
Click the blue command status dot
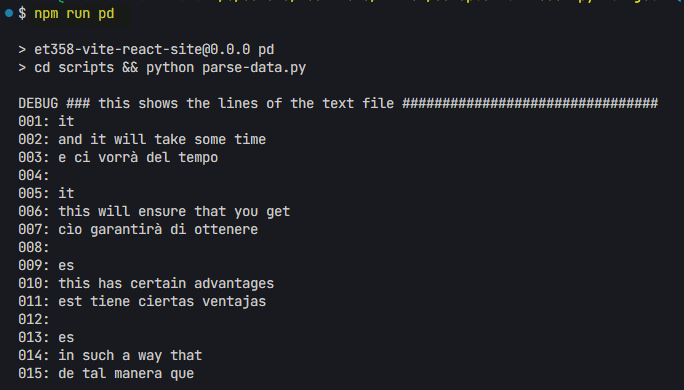[9, 13]
